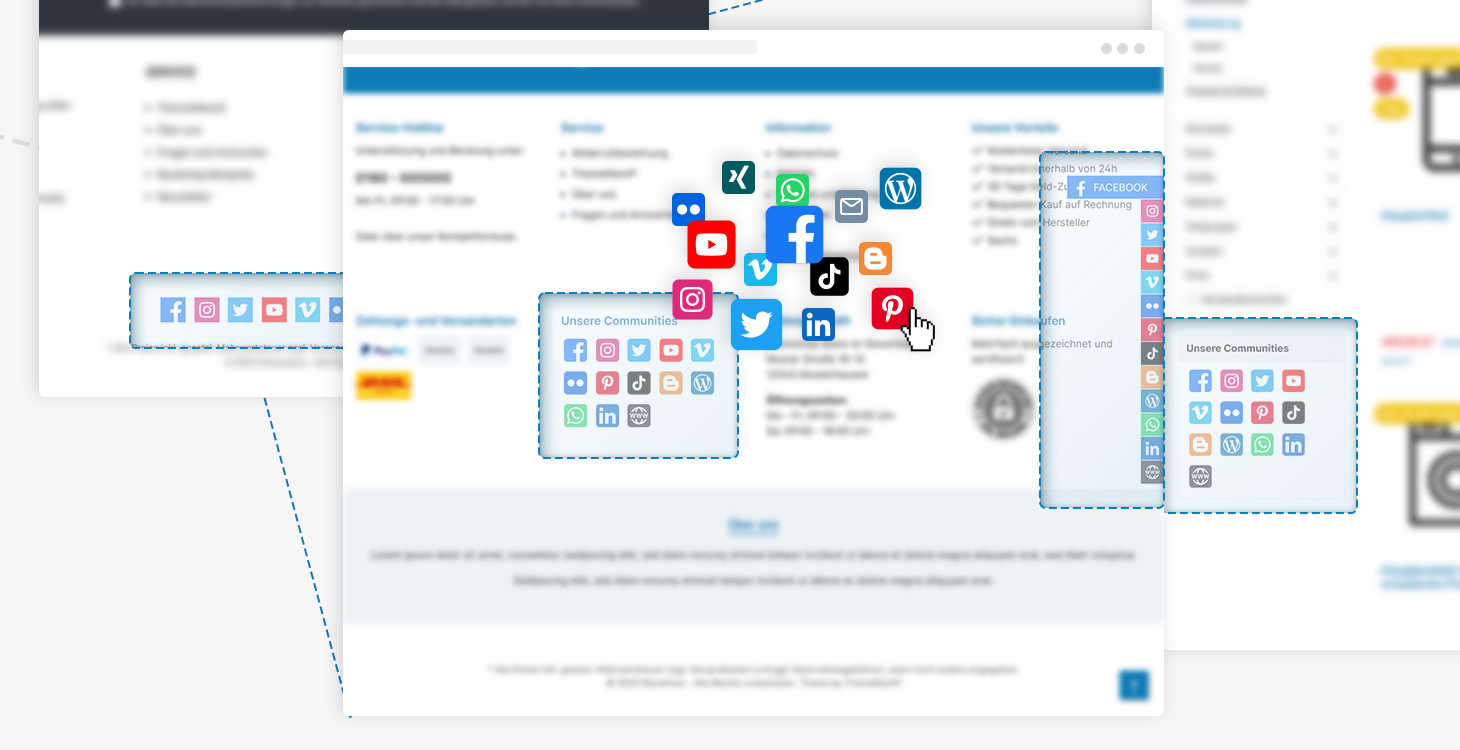Viewport: 1460px width, 750px height.
Task: Open the email envelope icon
Action: pos(851,206)
